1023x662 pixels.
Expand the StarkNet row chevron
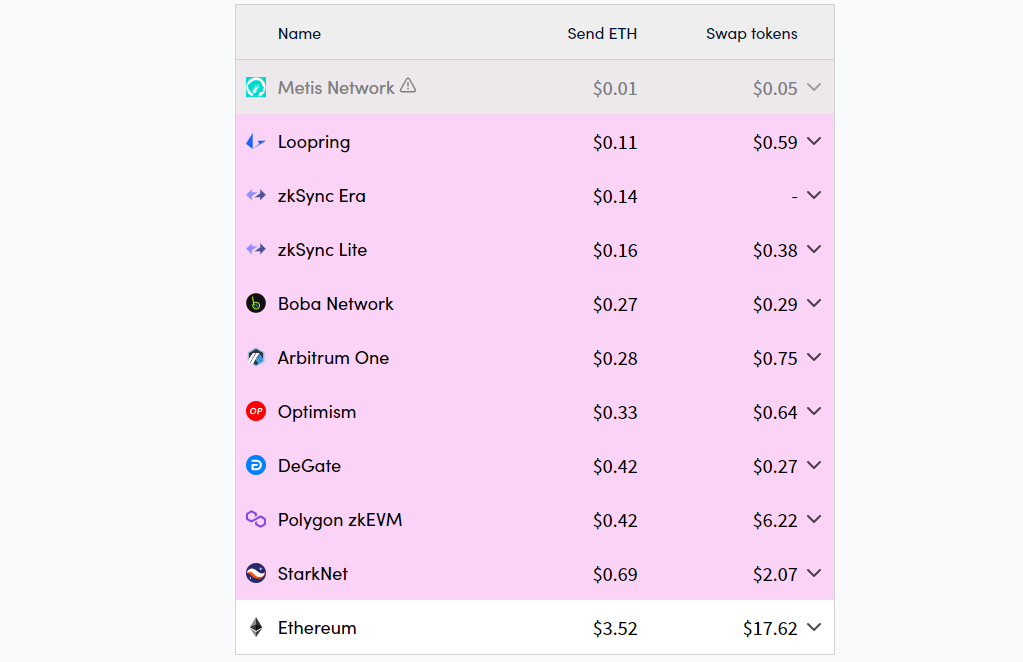click(x=814, y=573)
